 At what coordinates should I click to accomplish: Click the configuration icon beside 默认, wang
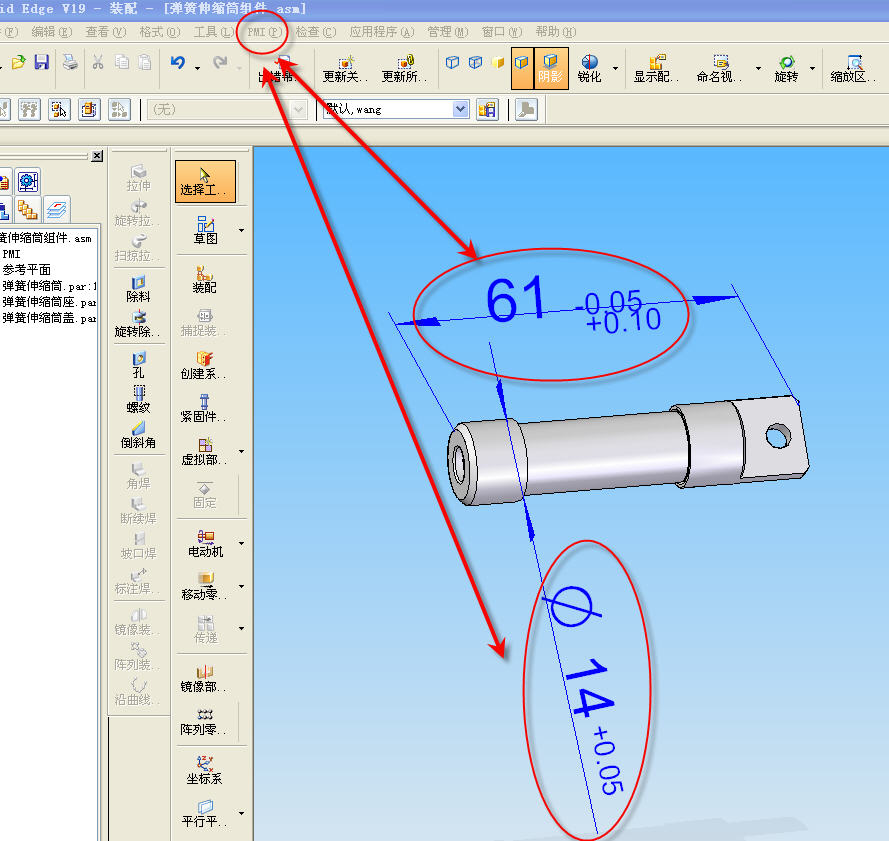[487, 109]
